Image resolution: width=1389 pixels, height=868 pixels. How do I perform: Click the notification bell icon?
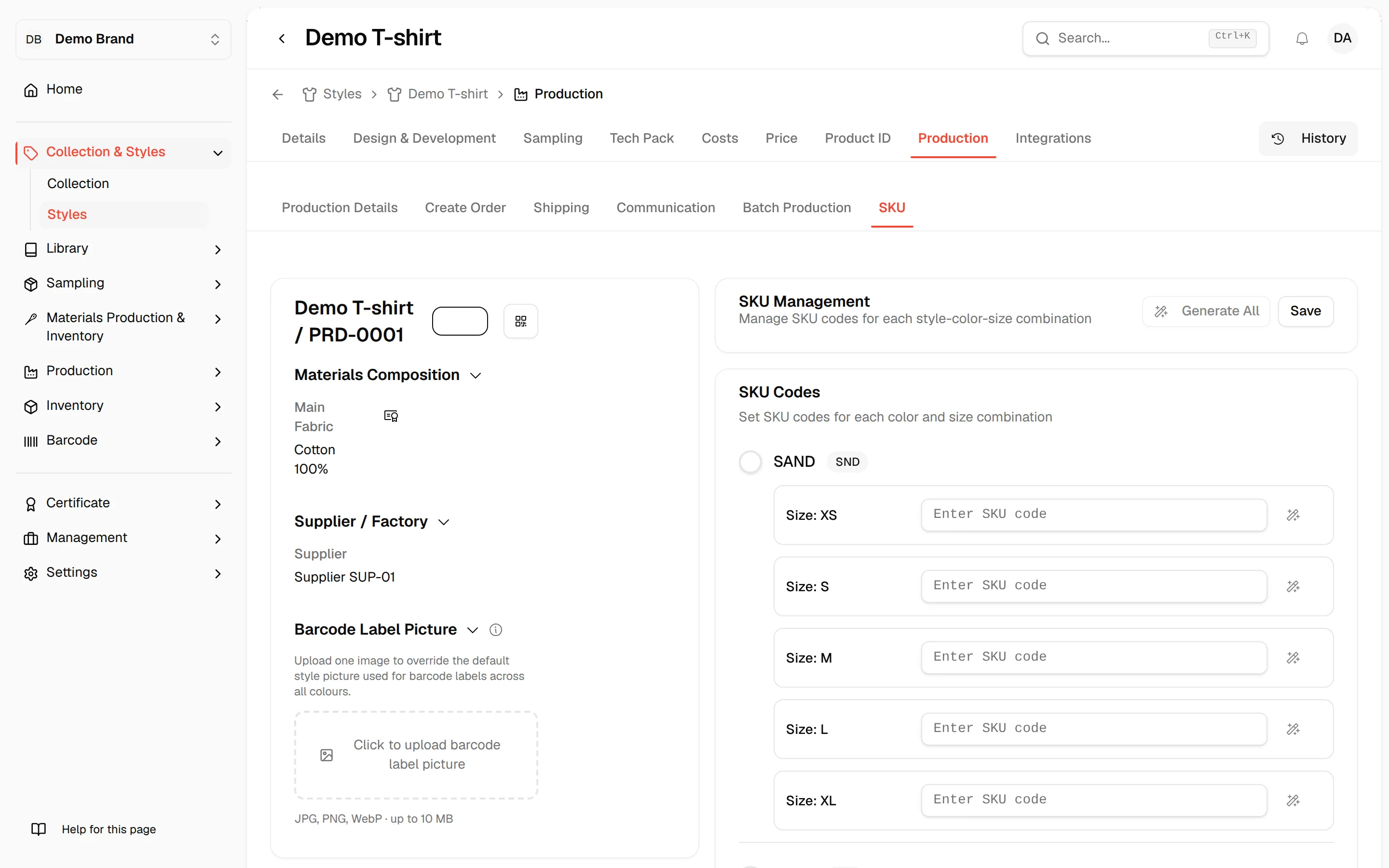click(1302, 39)
